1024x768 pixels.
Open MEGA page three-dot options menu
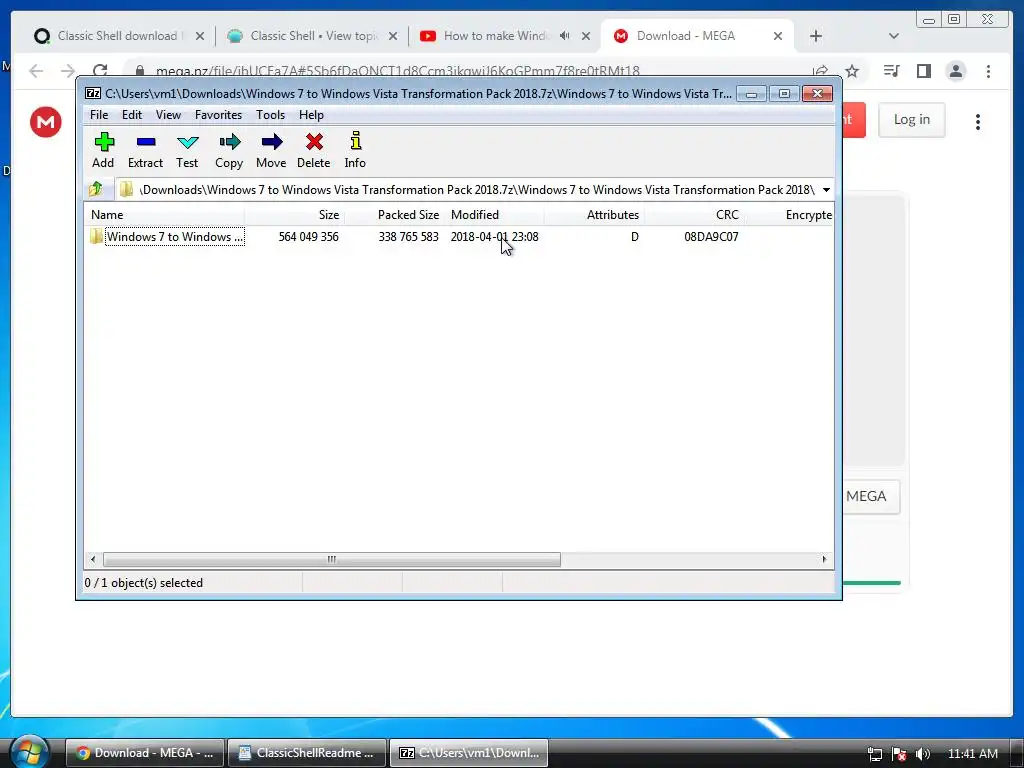[x=978, y=121]
